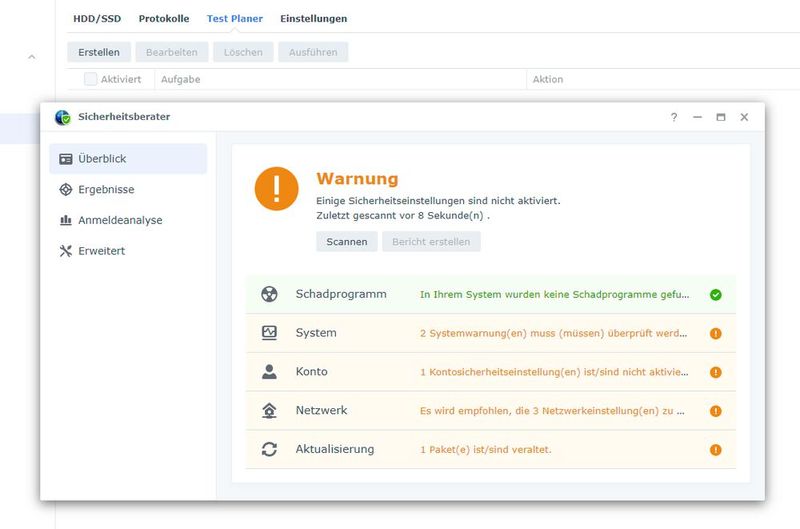
Task: Click the orange warning status in Konto row
Action: tap(716, 372)
